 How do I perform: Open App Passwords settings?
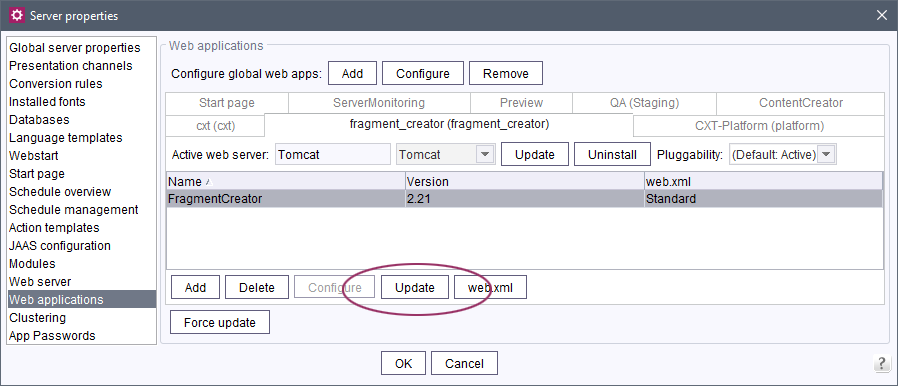[x=81, y=336]
